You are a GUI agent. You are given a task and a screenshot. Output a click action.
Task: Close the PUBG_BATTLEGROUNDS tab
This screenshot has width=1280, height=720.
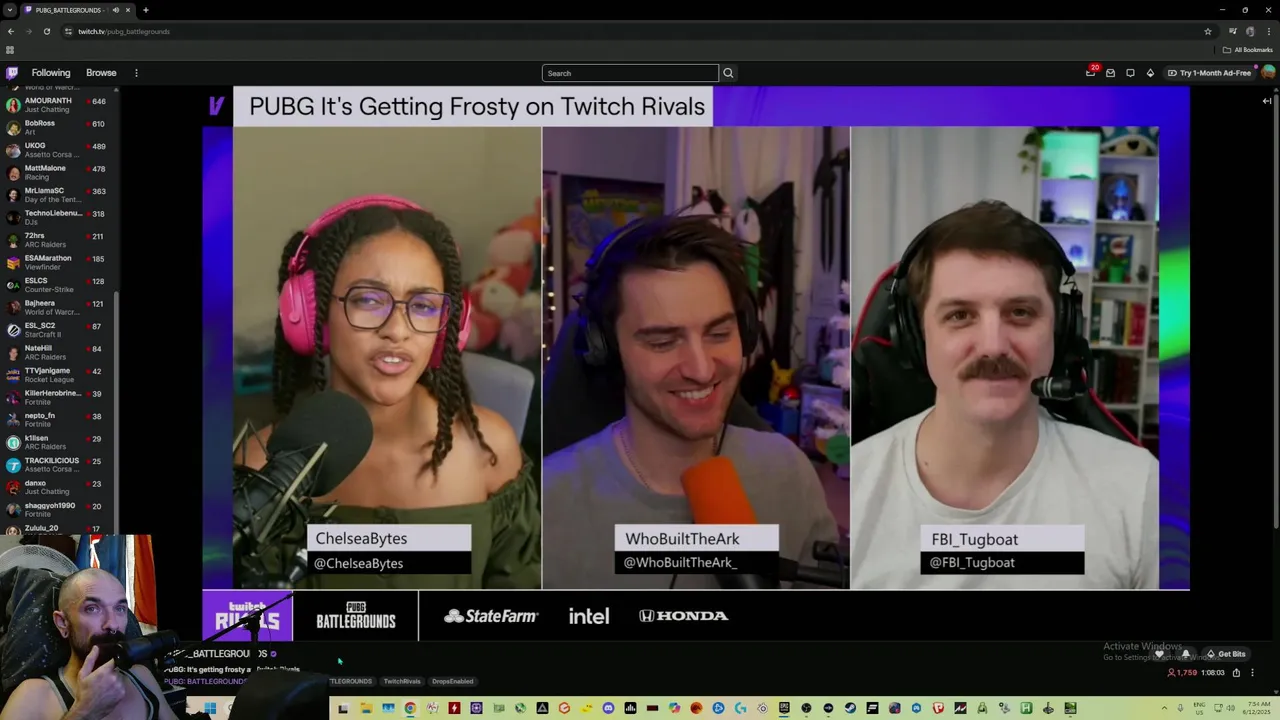(x=130, y=10)
